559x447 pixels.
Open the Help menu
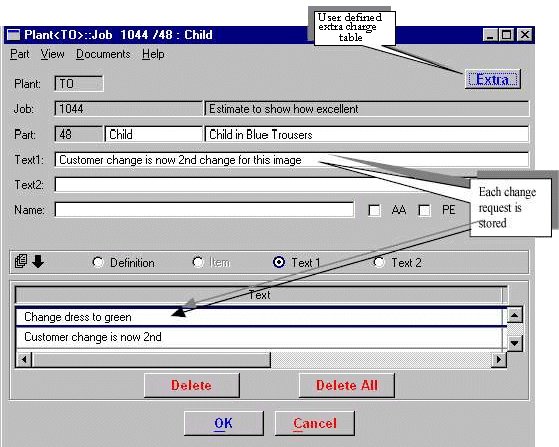pos(153,54)
